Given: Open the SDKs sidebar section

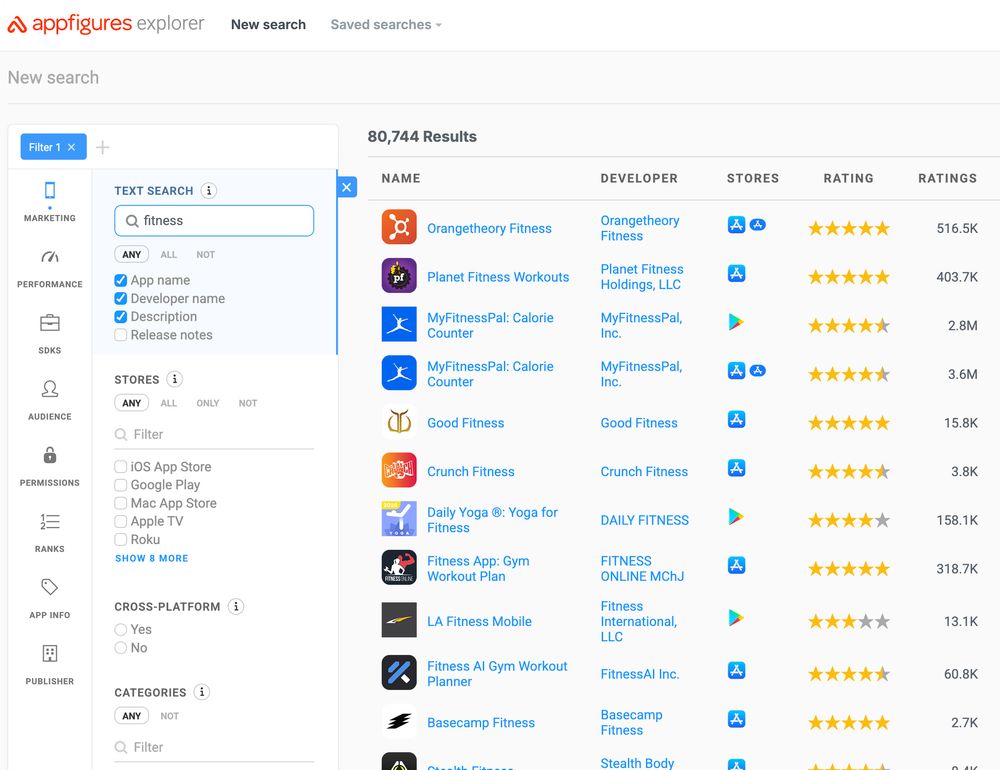Looking at the screenshot, I should 50,334.
